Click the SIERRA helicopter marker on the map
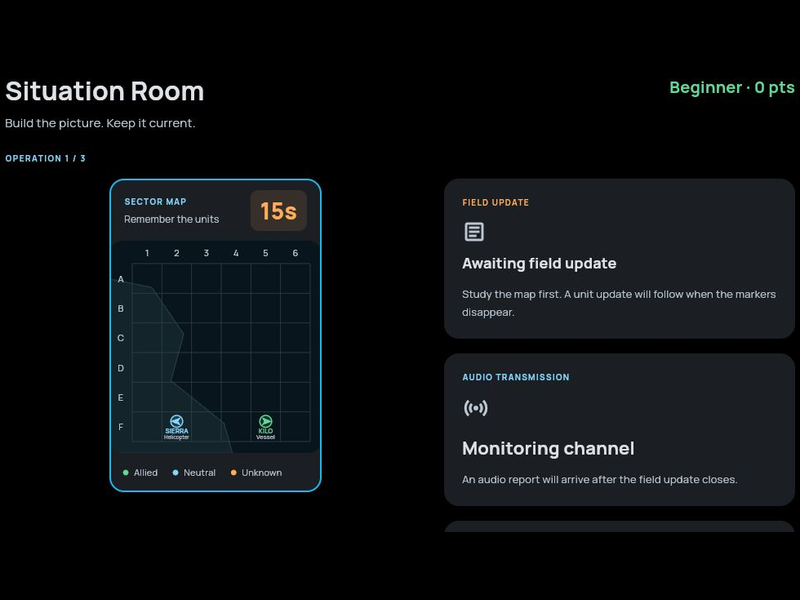This screenshot has height=600, width=800. click(177, 427)
